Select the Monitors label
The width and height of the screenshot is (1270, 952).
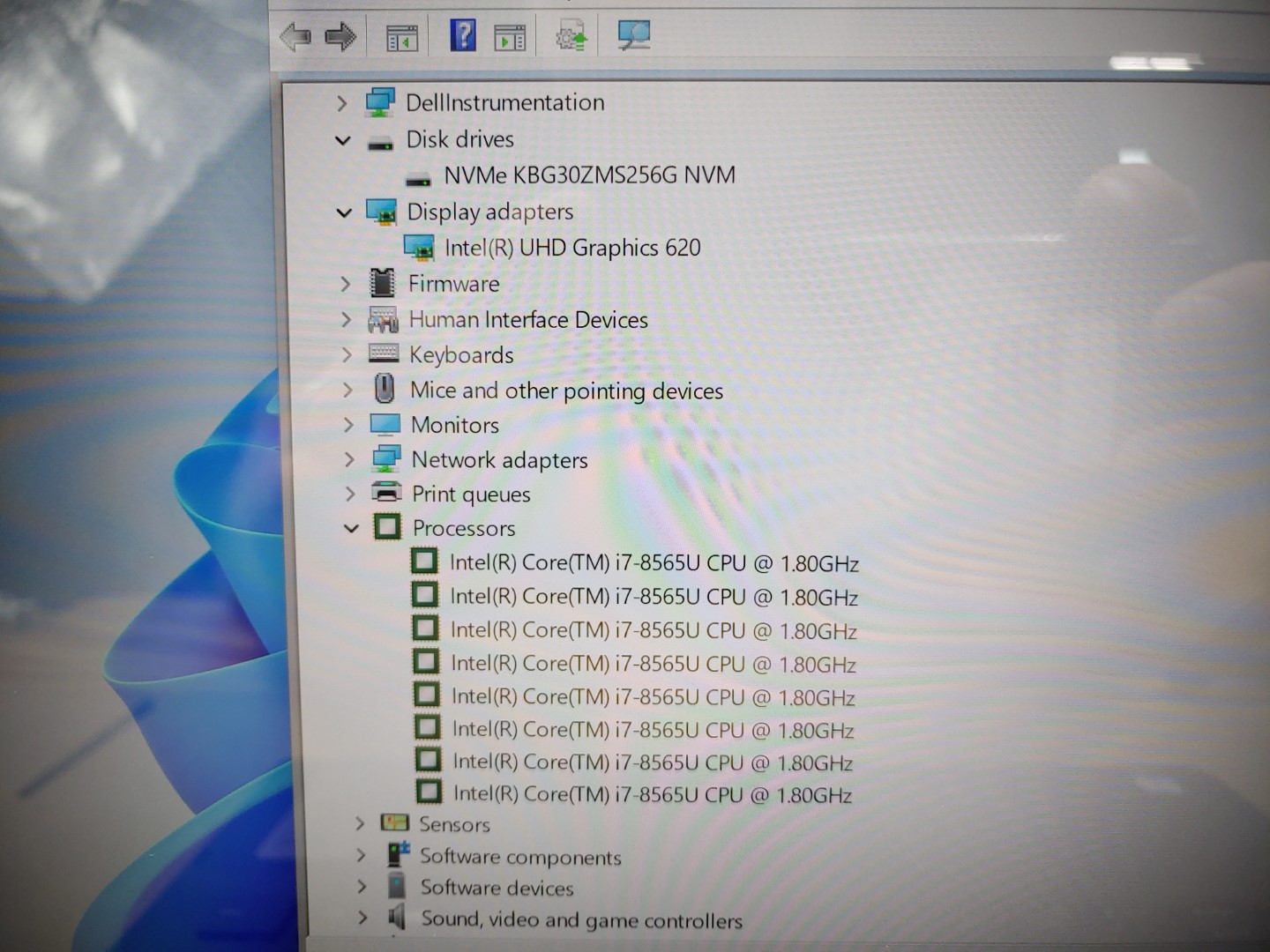(455, 425)
